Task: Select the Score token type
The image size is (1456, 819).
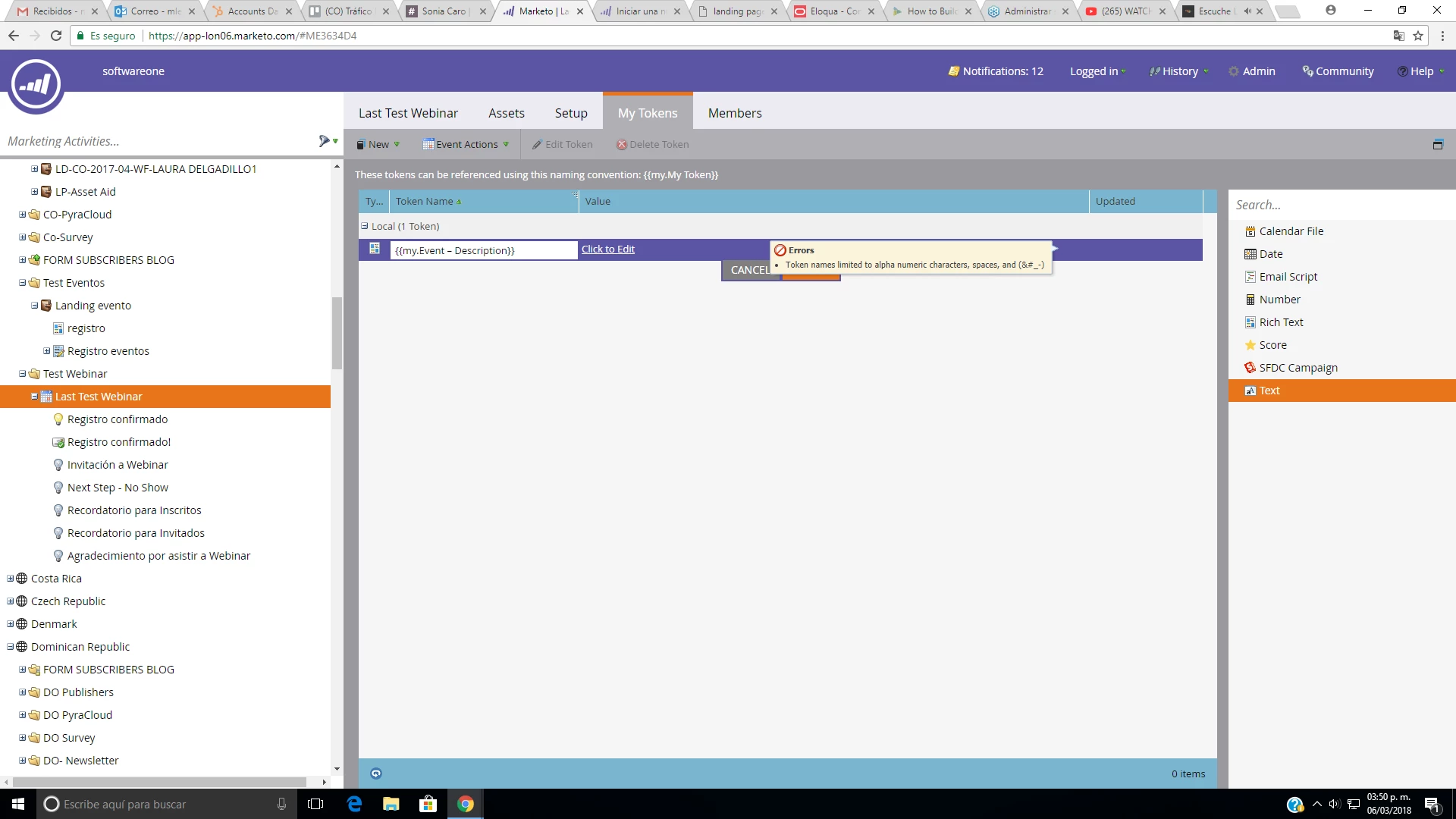Action: tap(1272, 345)
